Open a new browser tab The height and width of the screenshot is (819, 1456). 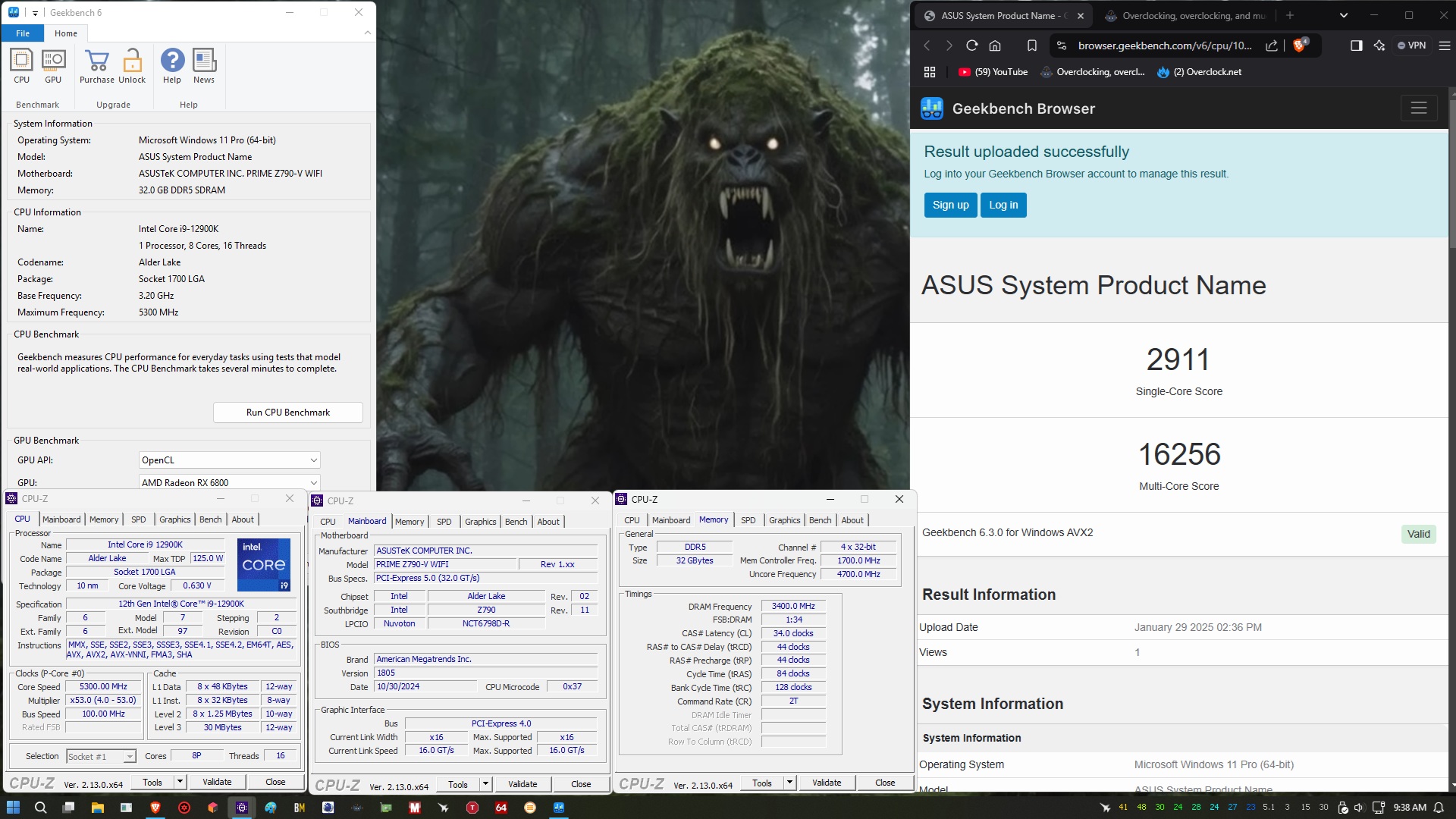point(1290,15)
